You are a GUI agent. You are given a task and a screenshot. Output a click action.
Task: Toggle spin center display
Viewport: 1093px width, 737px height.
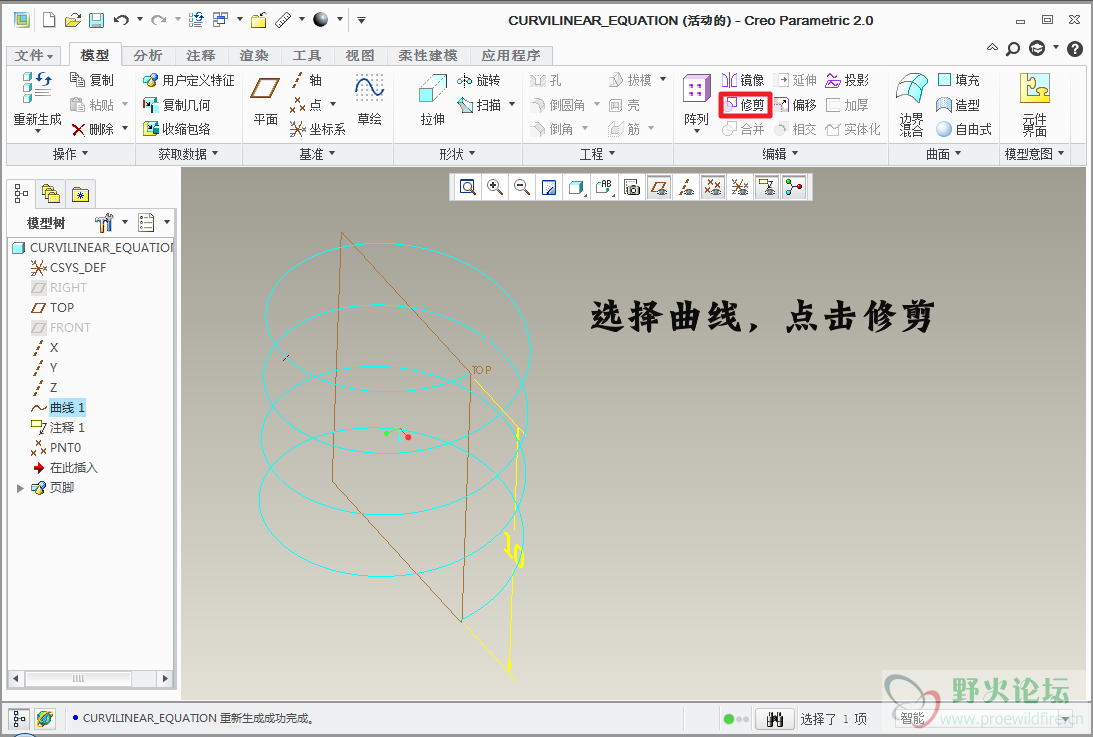[794, 187]
